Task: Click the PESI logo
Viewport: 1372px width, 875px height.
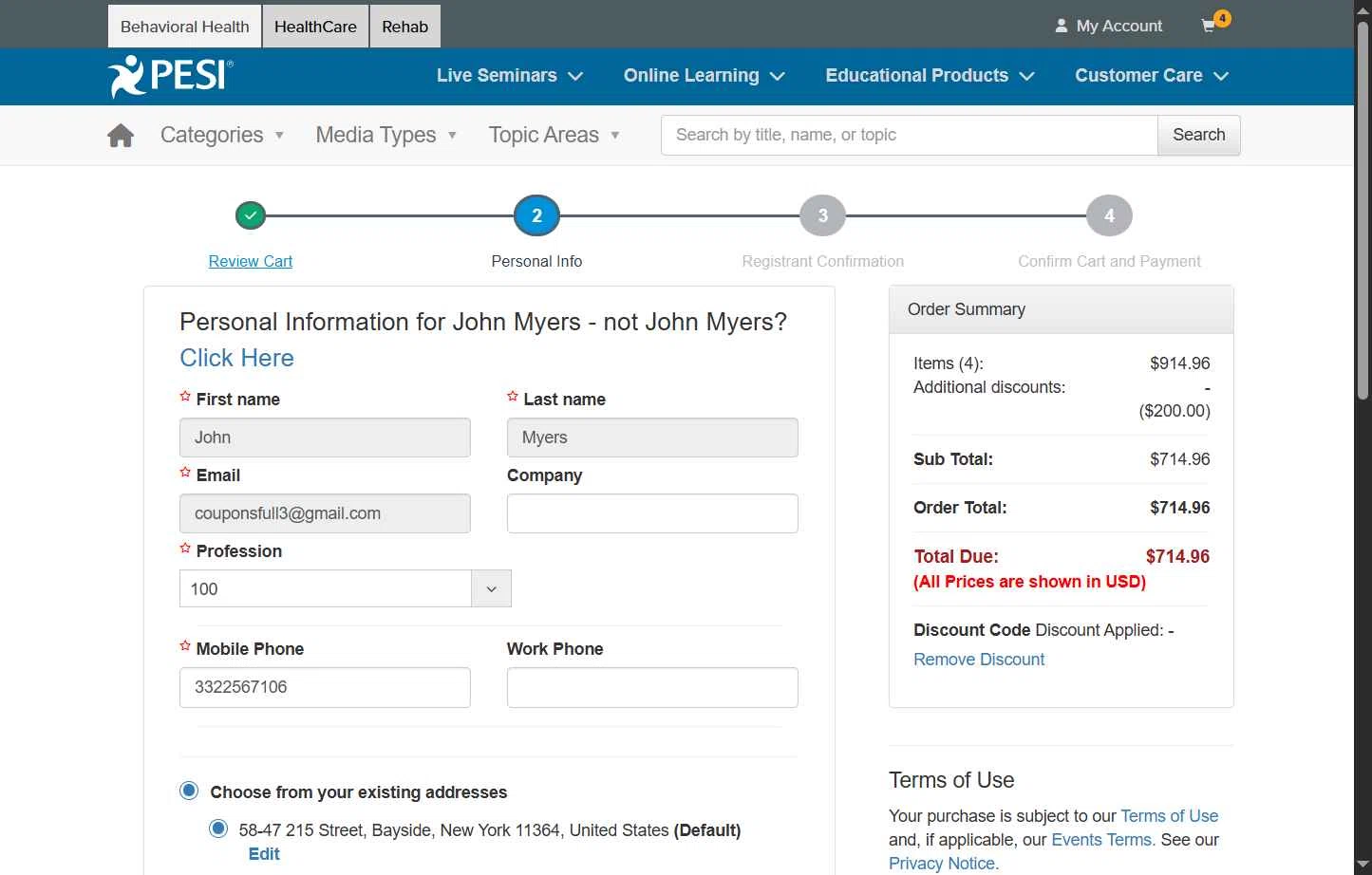Action: point(171,76)
